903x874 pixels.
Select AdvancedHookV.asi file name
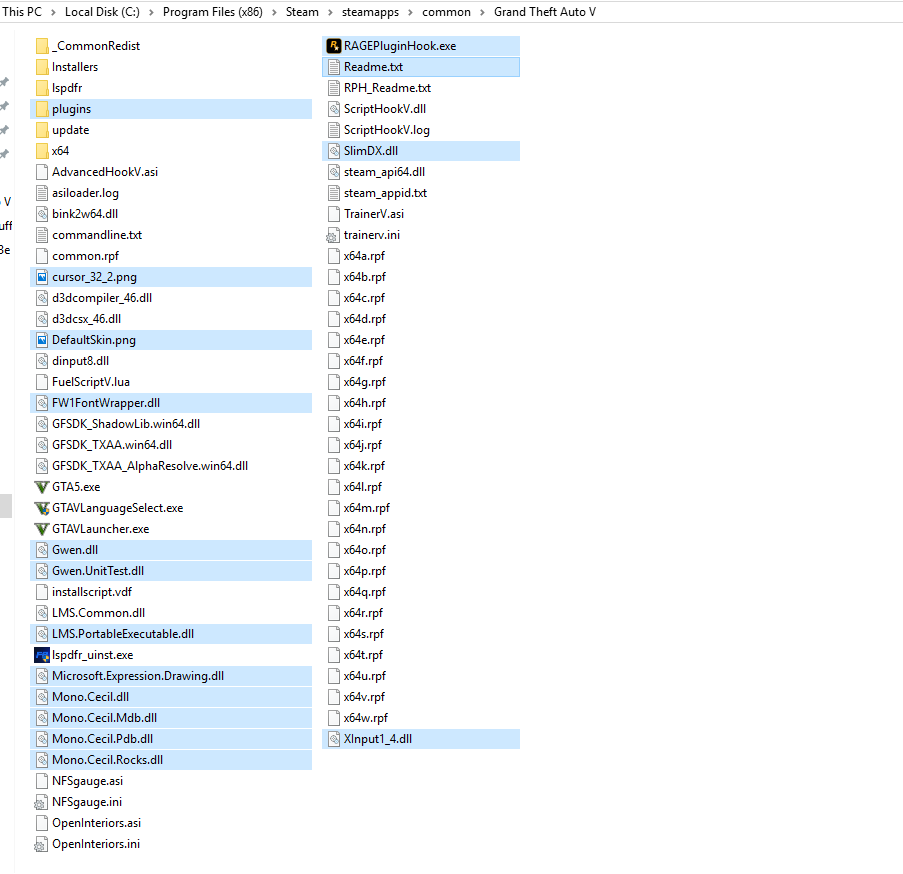point(105,172)
